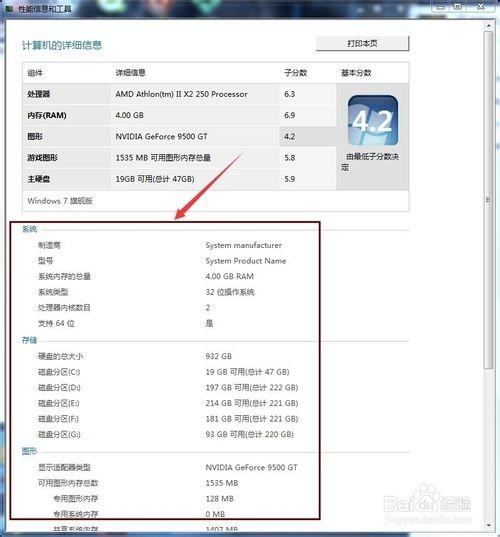Click primary disk subscore 5.9
Viewport: 500px width, 537px height.
289,179
